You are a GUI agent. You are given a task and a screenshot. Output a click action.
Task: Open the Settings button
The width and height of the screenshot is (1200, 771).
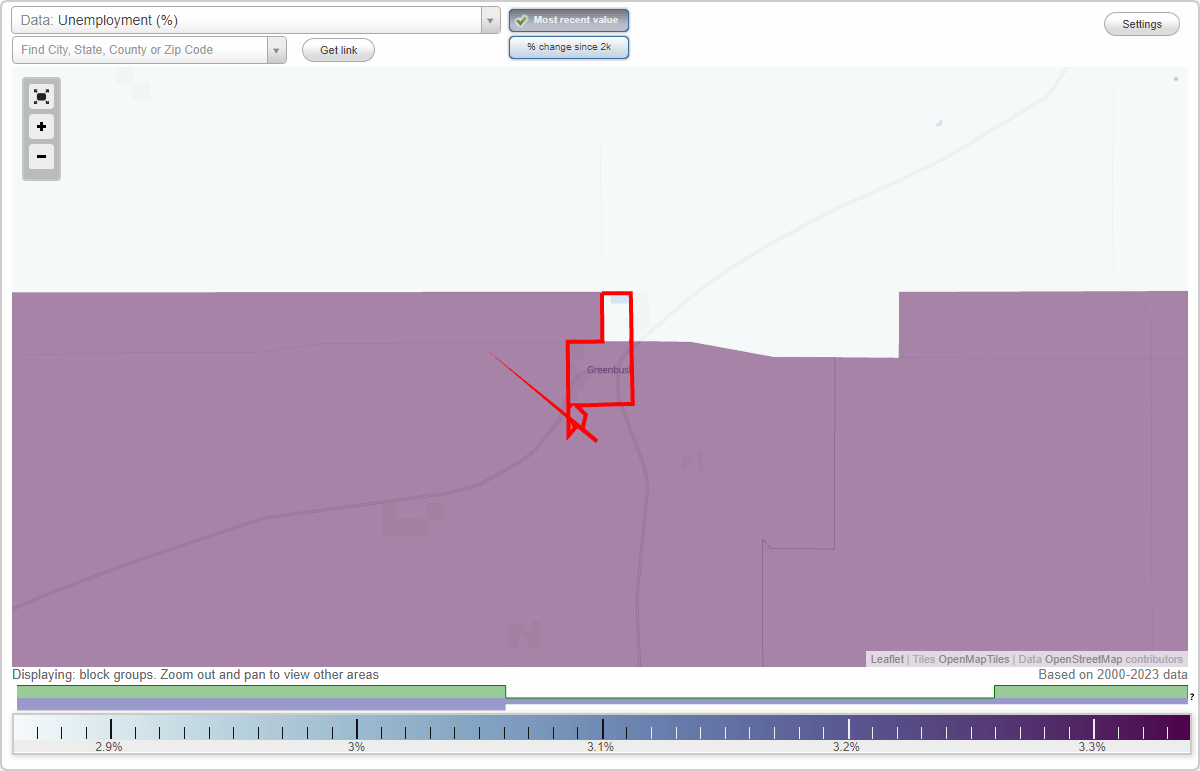coord(1142,24)
